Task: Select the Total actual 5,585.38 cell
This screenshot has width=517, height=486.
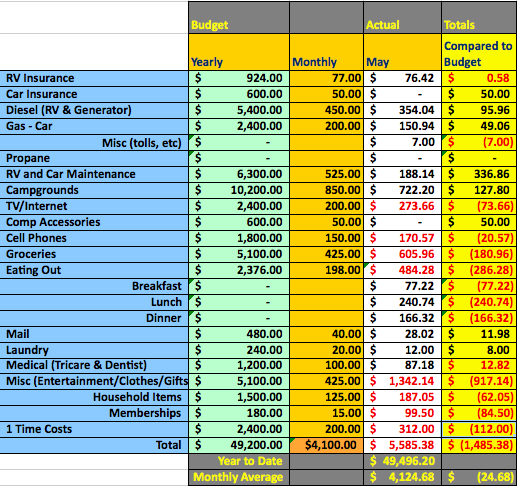Action: point(402,445)
